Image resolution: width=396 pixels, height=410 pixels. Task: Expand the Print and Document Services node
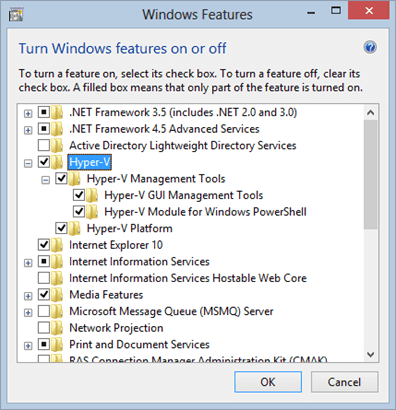(28, 346)
